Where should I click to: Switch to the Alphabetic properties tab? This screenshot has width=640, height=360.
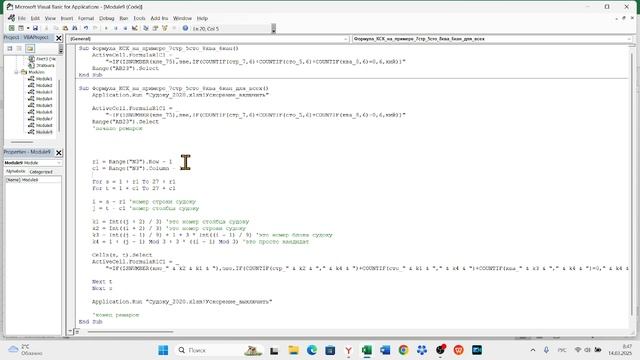click(16, 171)
